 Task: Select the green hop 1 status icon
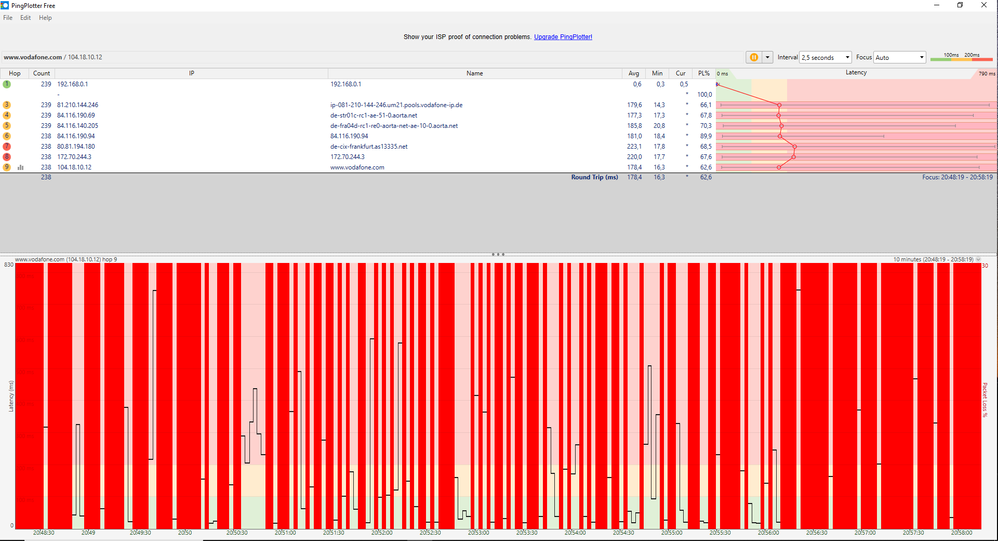(7, 84)
